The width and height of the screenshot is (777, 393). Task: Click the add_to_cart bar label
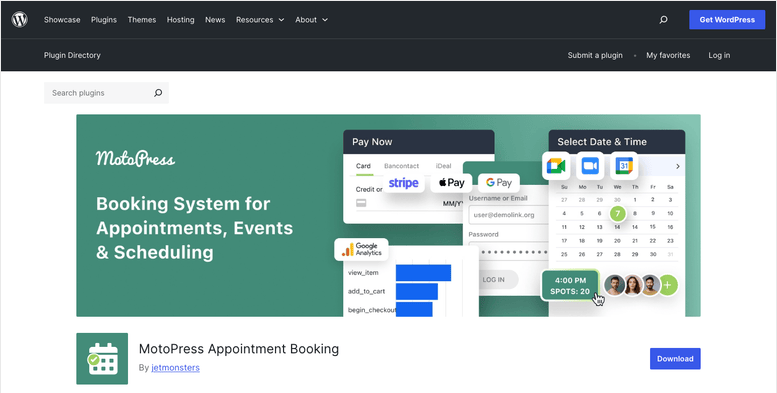(x=367, y=291)
